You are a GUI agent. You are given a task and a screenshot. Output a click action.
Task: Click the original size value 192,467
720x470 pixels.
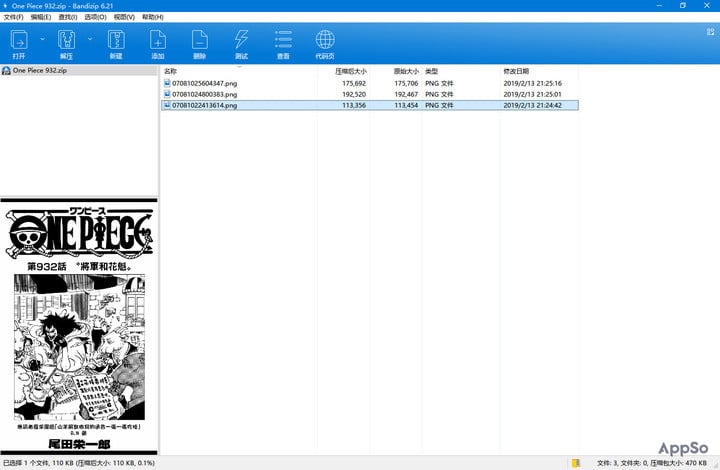pyautogui.click(x=406, y=95)
